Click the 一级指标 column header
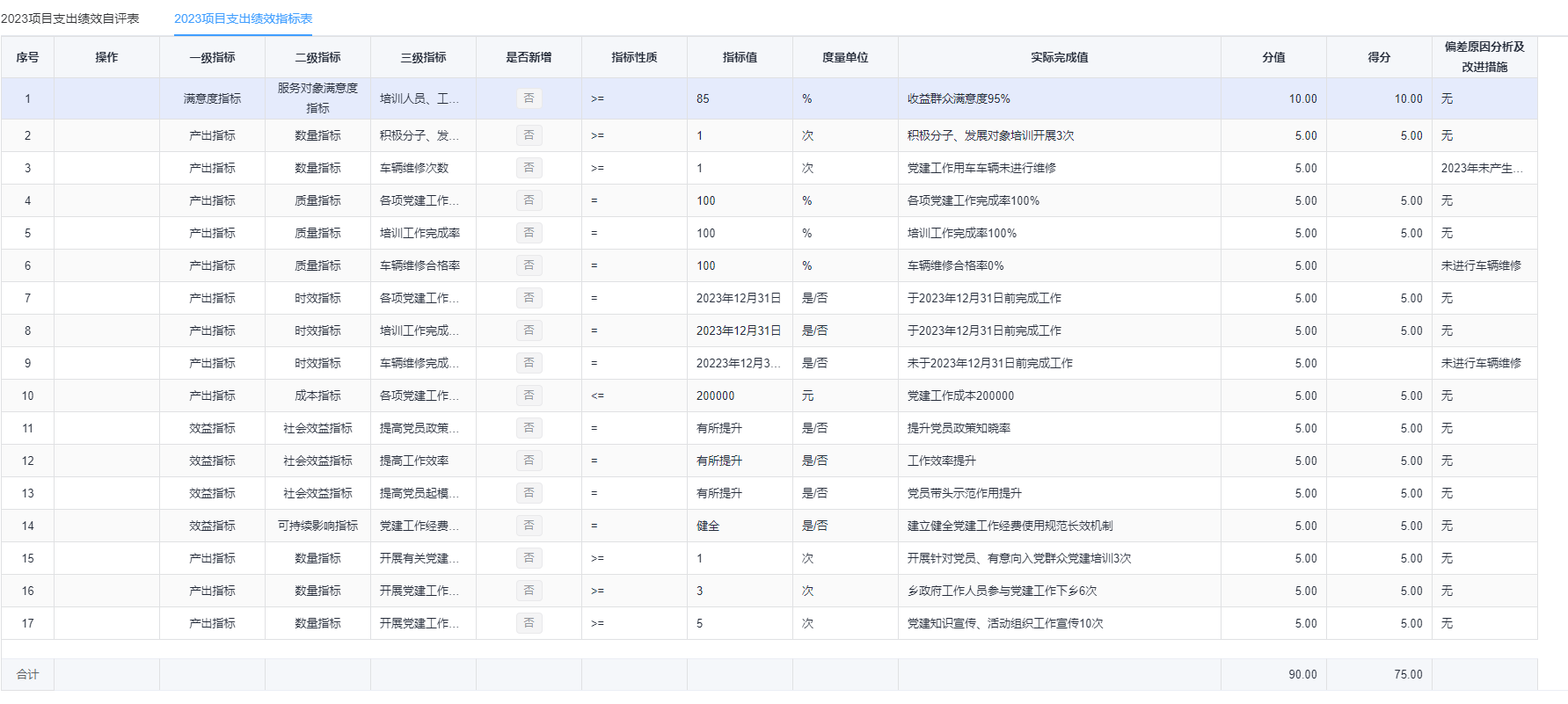 212,57
